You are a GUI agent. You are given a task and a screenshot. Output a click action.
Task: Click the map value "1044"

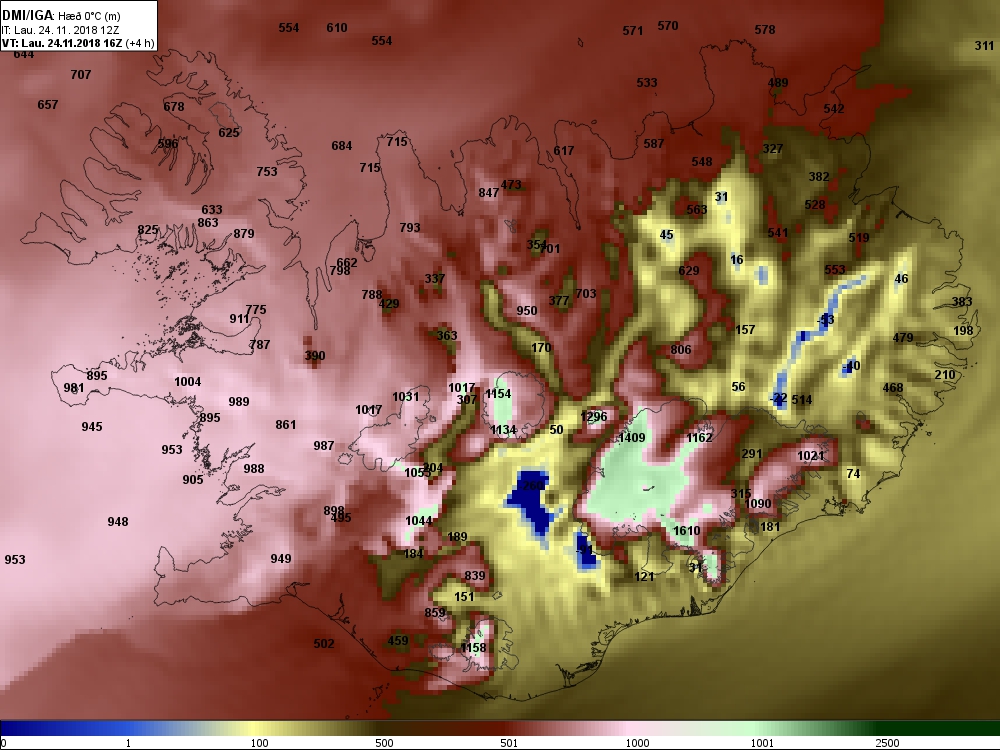click(x=419, y=520)
